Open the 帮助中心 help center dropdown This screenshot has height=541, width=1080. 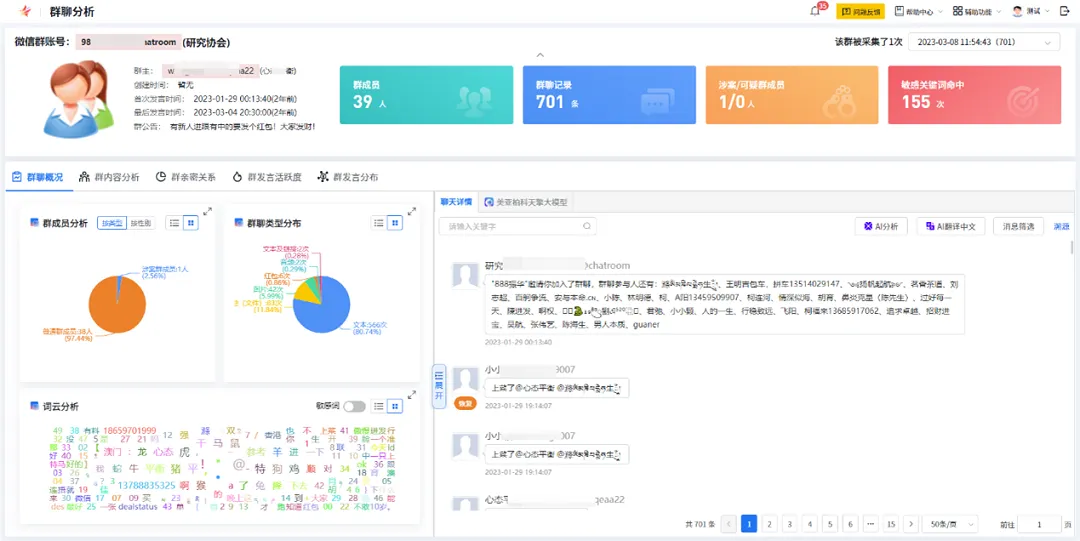917,11
